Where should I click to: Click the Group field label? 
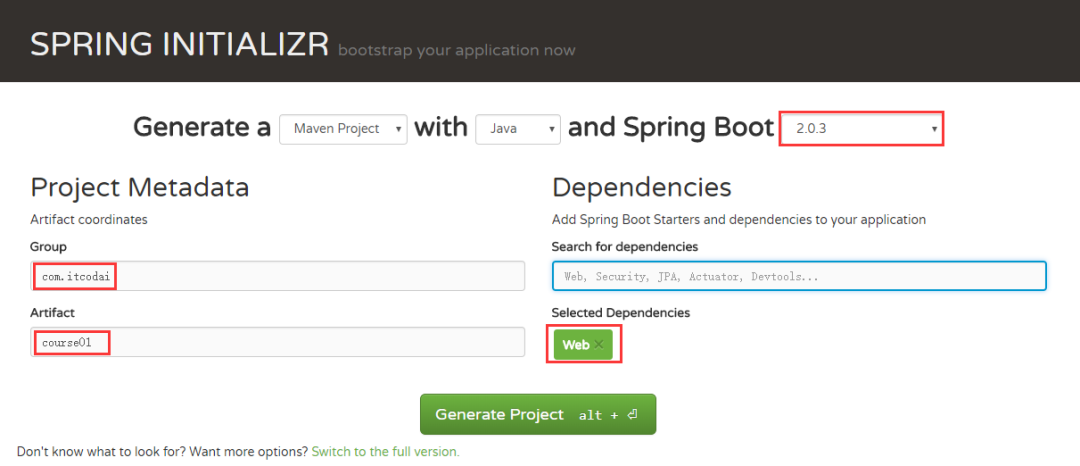[x=49, y=247]
